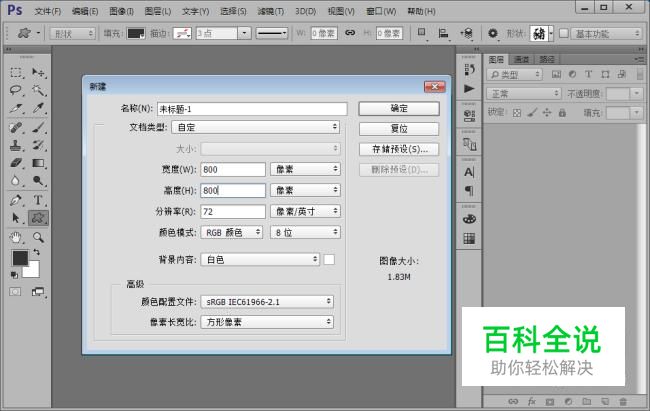Filter layers by type layers
Viewport: 650px width, 411px height.
(589, 74)
